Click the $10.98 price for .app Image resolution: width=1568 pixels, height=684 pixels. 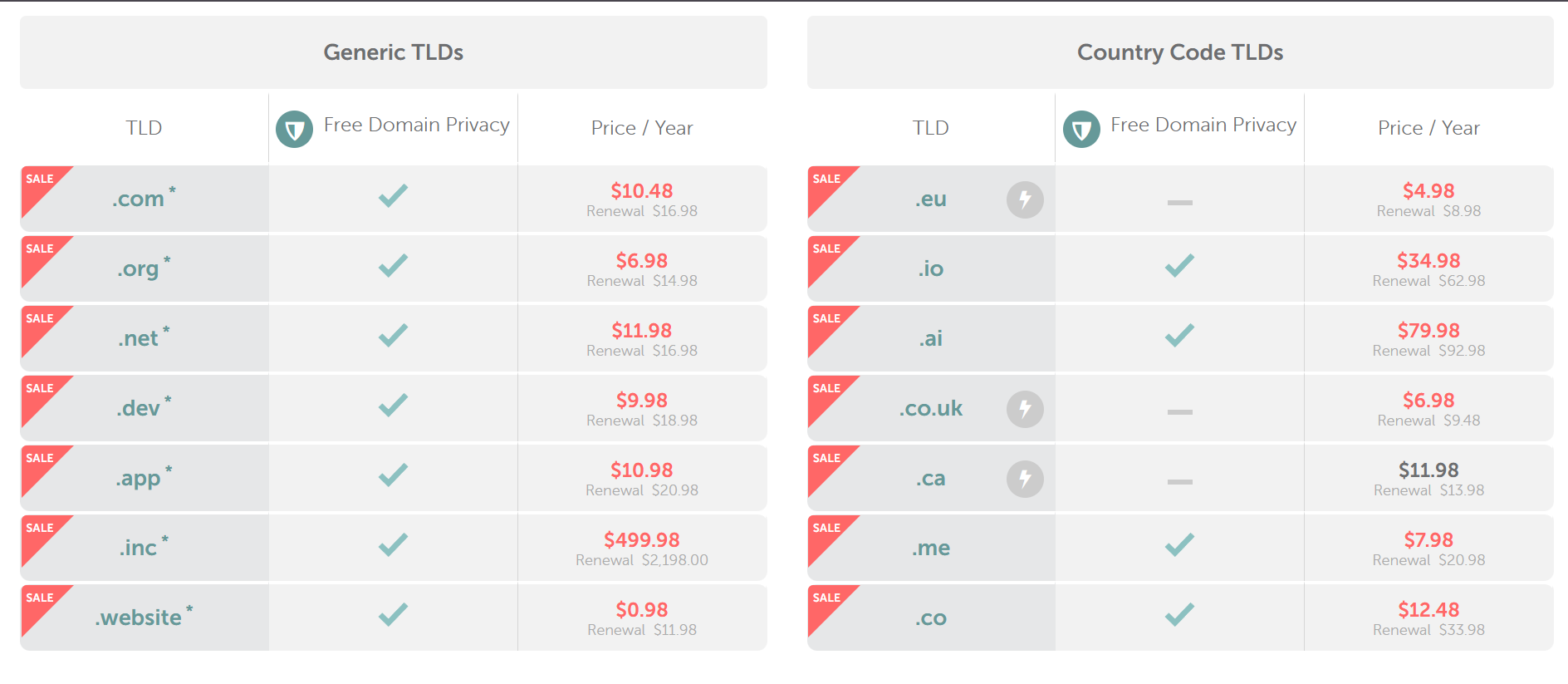(x=641, y=470)
